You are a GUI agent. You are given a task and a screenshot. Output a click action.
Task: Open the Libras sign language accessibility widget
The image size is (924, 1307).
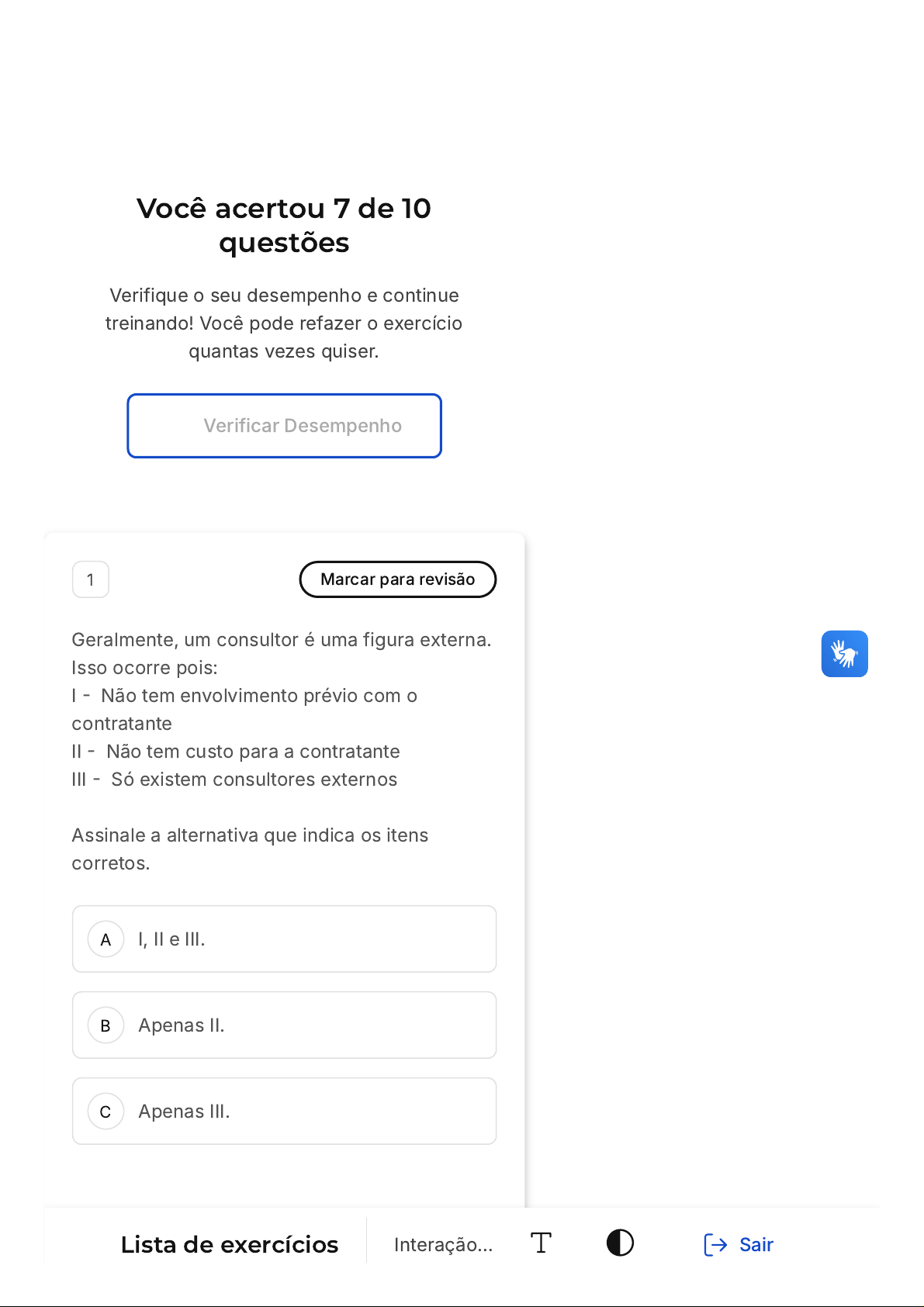tap(844, 654)
